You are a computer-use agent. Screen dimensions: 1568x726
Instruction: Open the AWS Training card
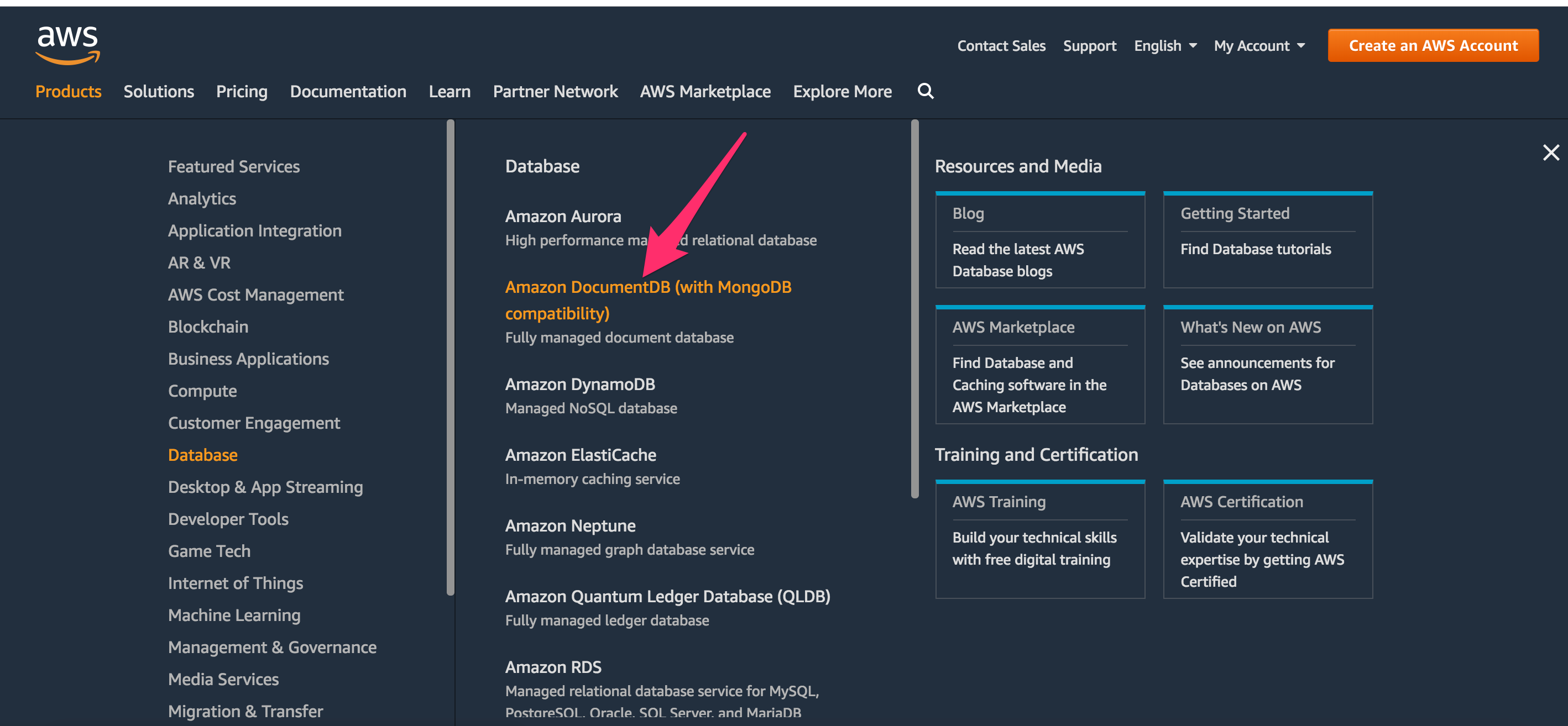tap(1039, 539)
